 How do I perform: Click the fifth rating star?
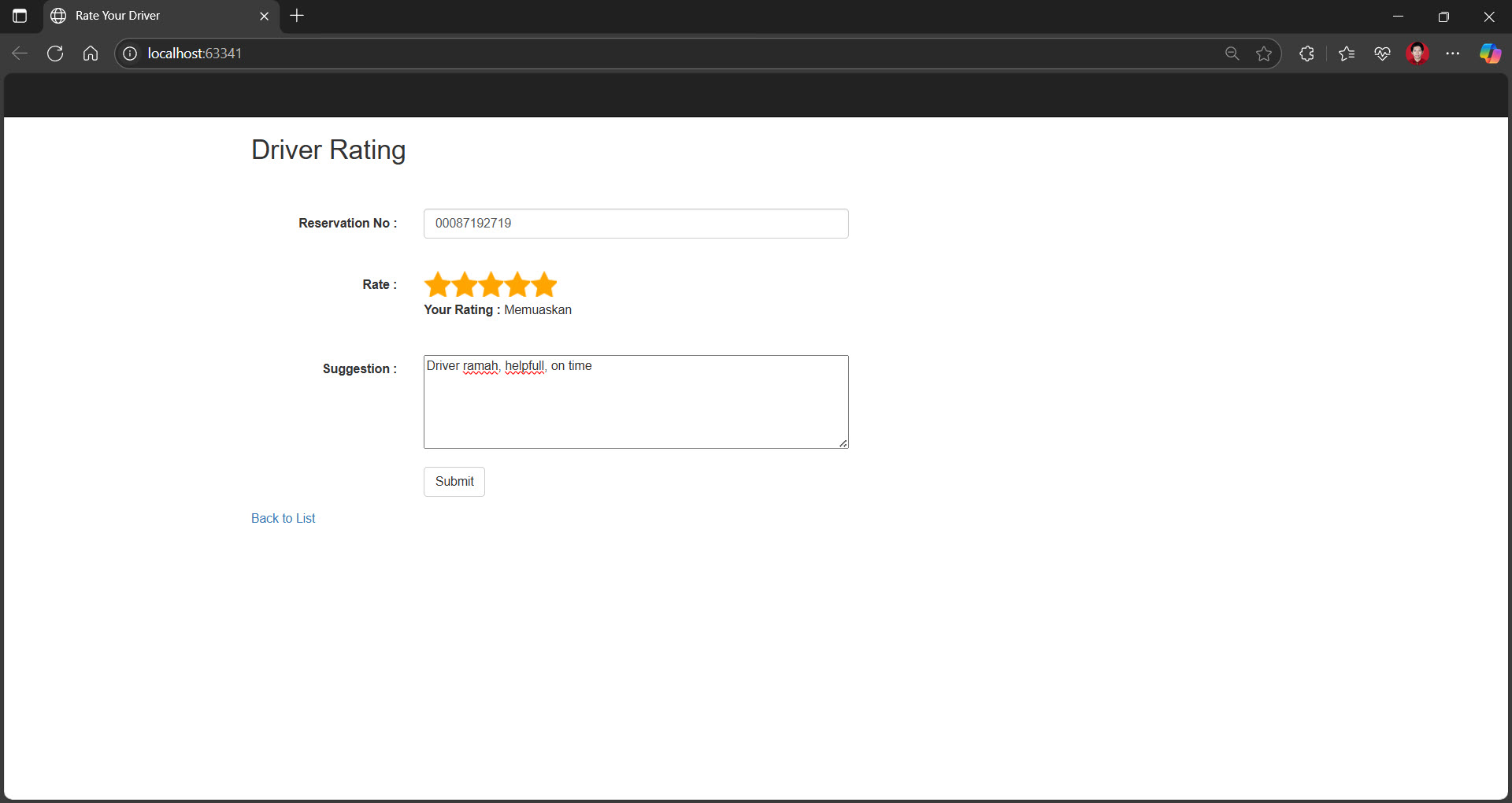point(544,284)
